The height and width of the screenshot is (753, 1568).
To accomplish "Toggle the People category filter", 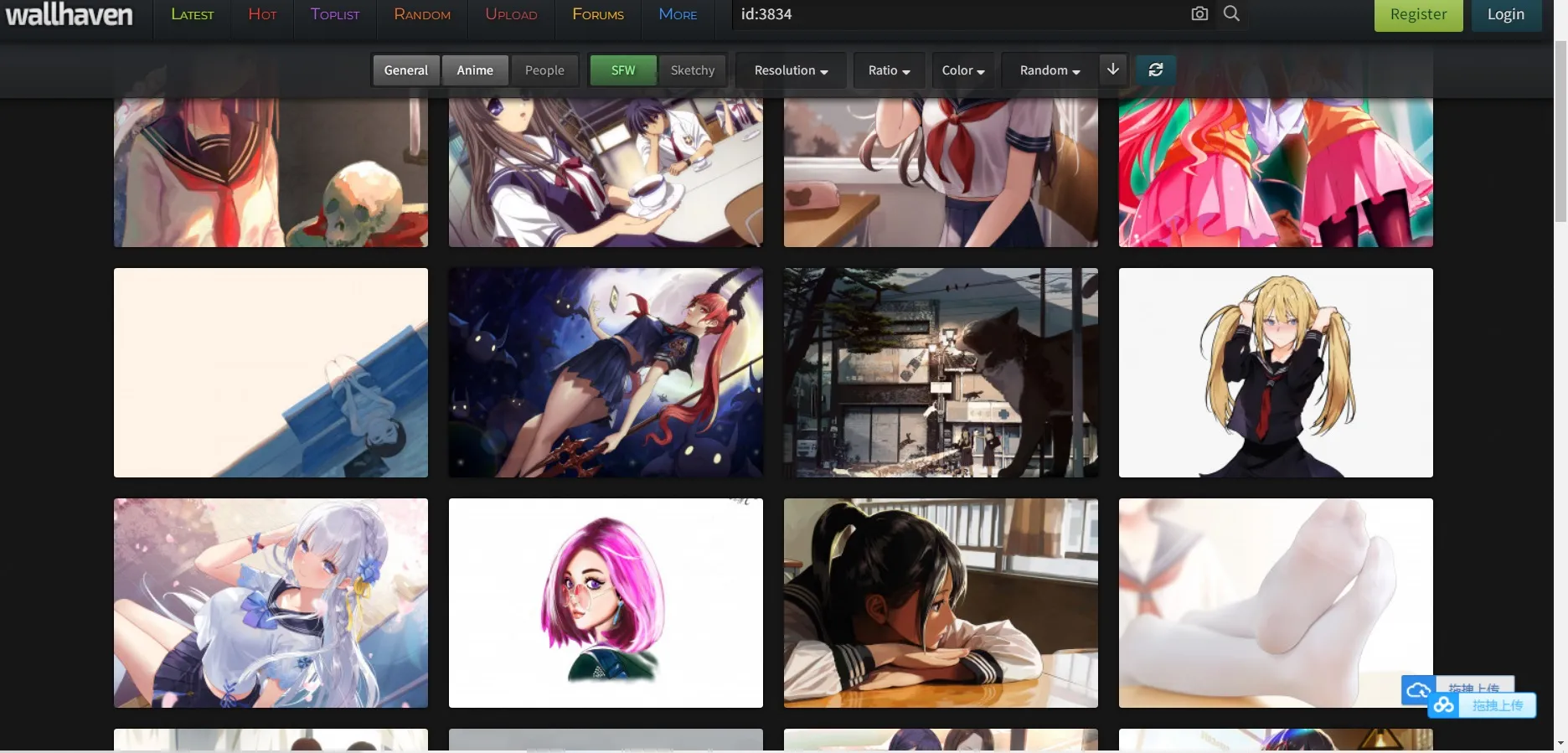I will [x=544, y=70].
